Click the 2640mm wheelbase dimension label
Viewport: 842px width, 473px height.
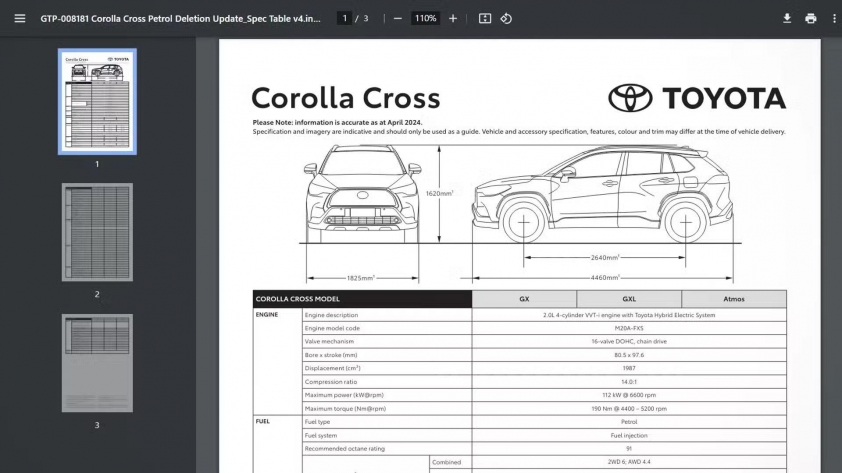point(605,258)
